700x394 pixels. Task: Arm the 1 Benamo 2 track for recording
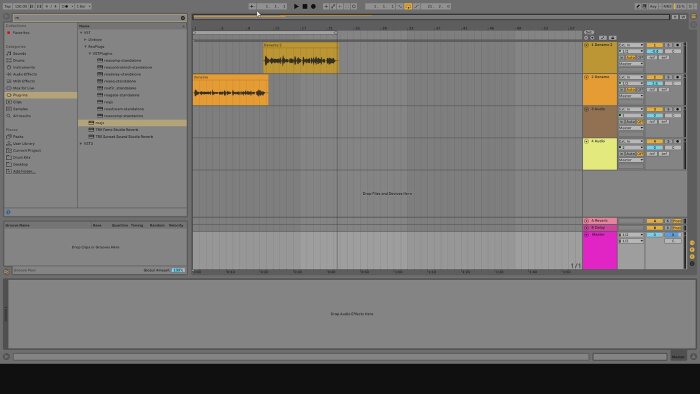click(x=677, y=45)
